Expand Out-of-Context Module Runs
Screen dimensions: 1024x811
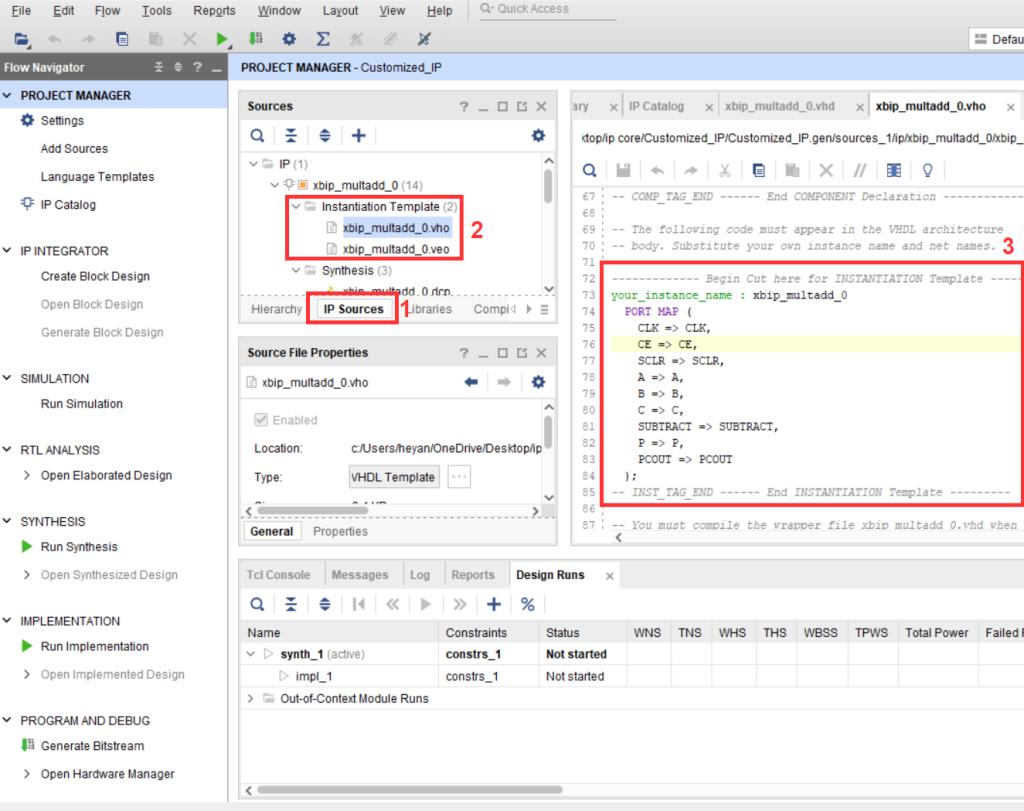point(250,699)
